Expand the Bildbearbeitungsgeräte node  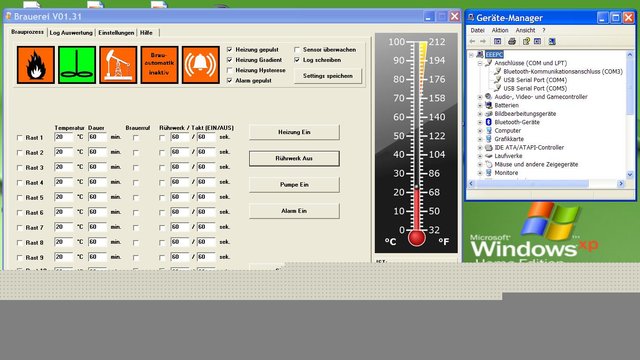tap(480, 114)
